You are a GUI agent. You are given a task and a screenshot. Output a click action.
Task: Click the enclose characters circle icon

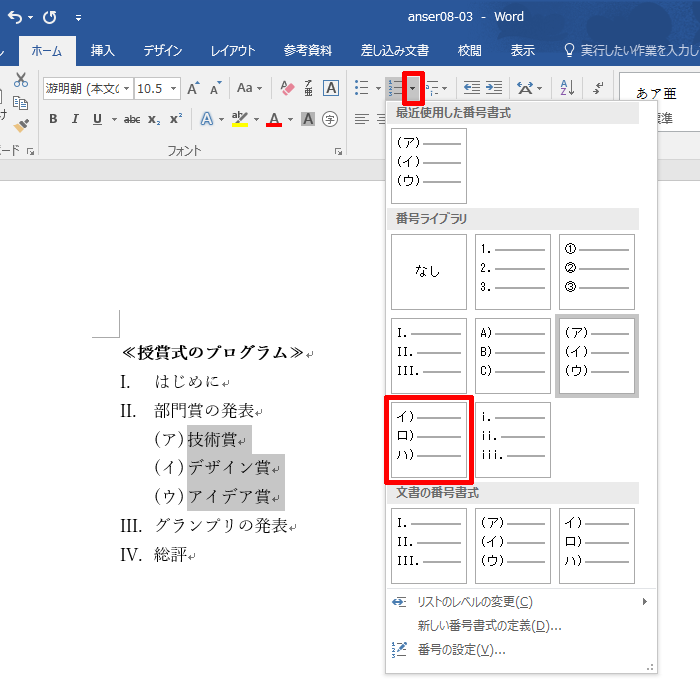(x=329, y=119)
